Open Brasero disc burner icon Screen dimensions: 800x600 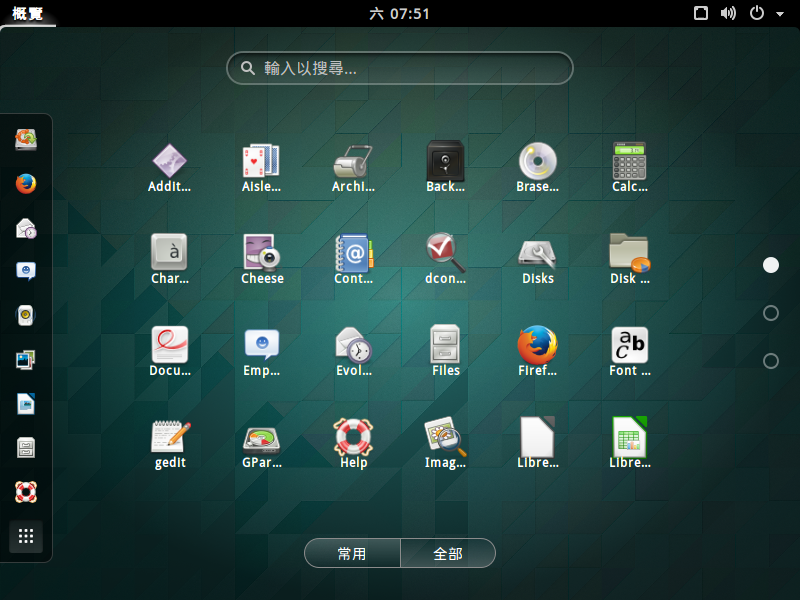click(537, 161)
